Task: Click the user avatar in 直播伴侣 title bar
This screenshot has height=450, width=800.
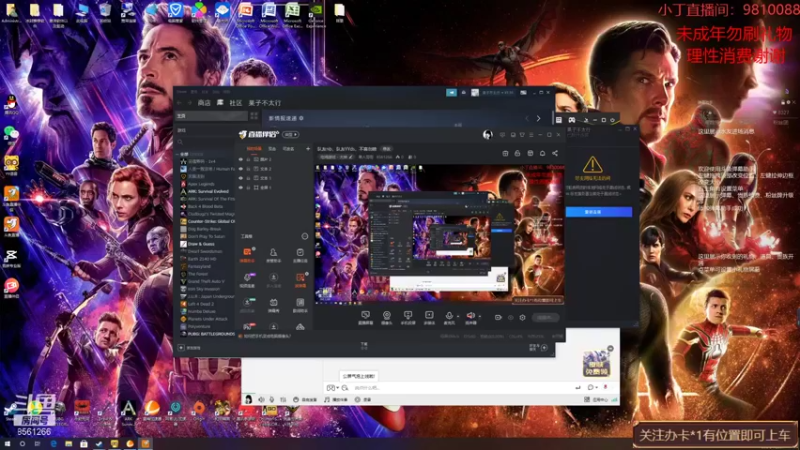Action: (487, 135)
